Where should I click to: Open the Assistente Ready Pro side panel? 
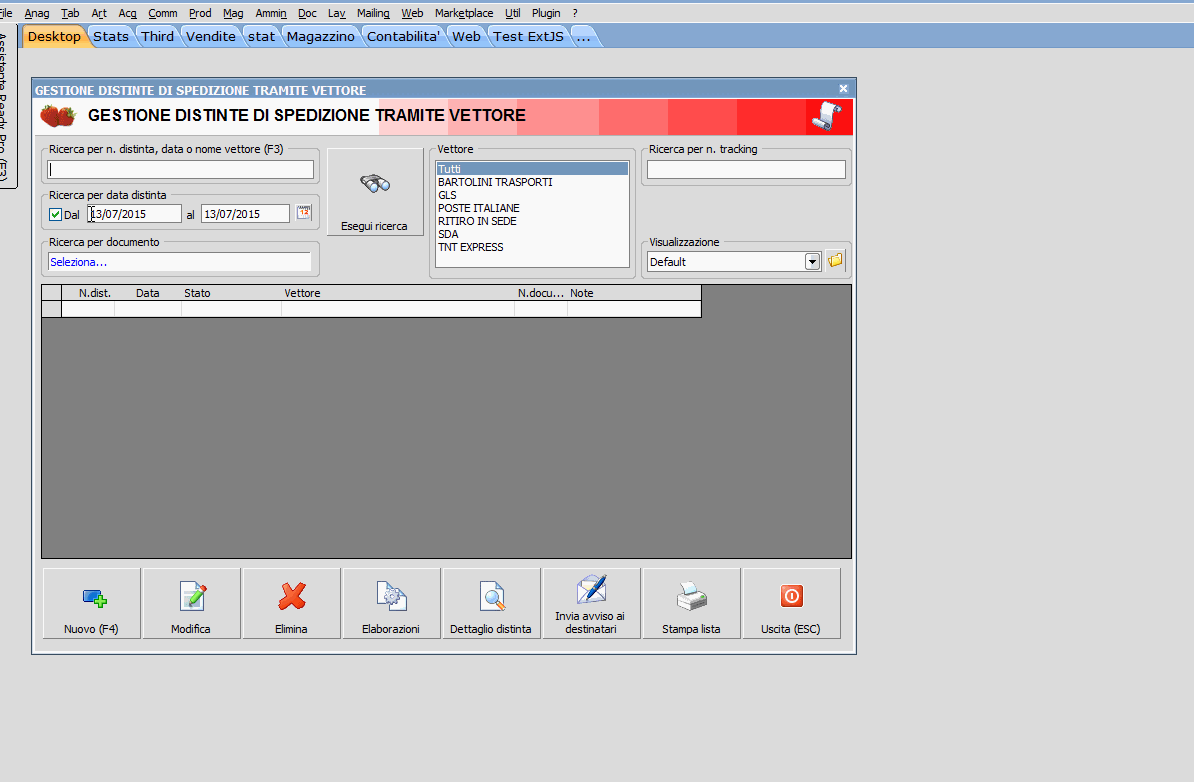click(x=6, y=107)
